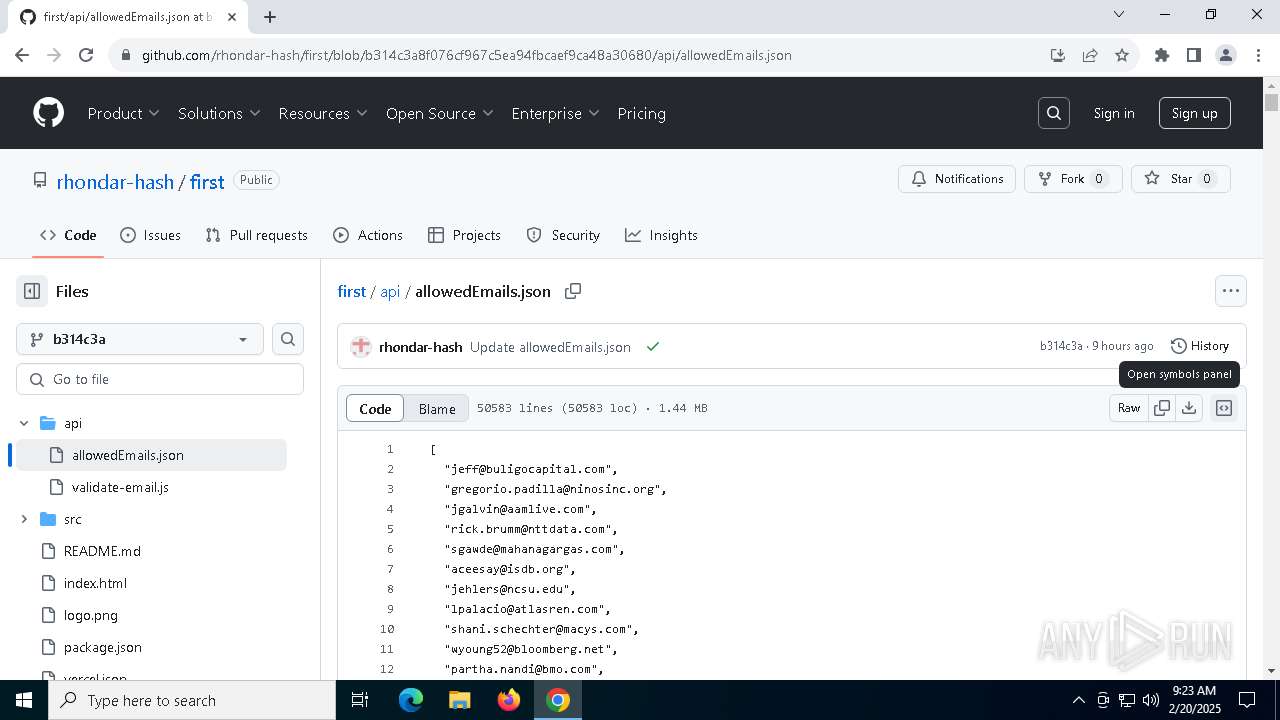
Task: Bookmark this page with star icon
Action: (1122, 55)
